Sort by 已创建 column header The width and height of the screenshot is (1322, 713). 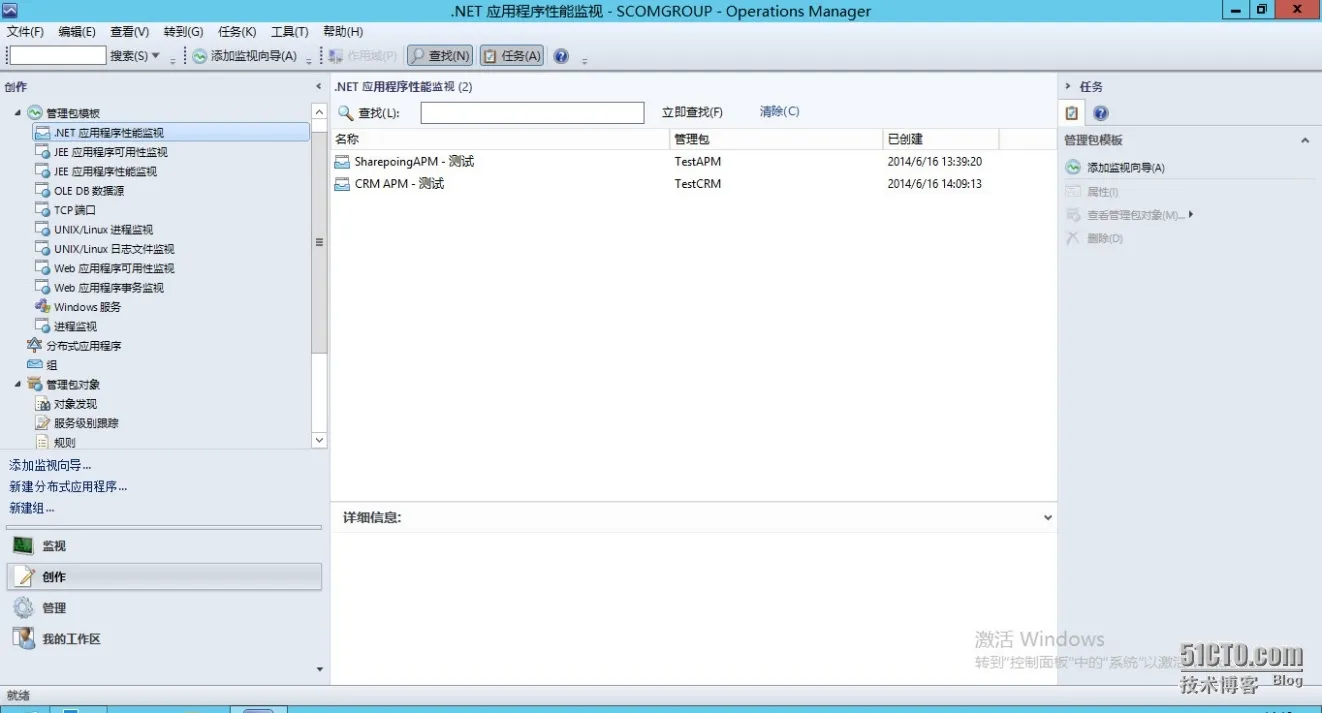tap(941, 139)
